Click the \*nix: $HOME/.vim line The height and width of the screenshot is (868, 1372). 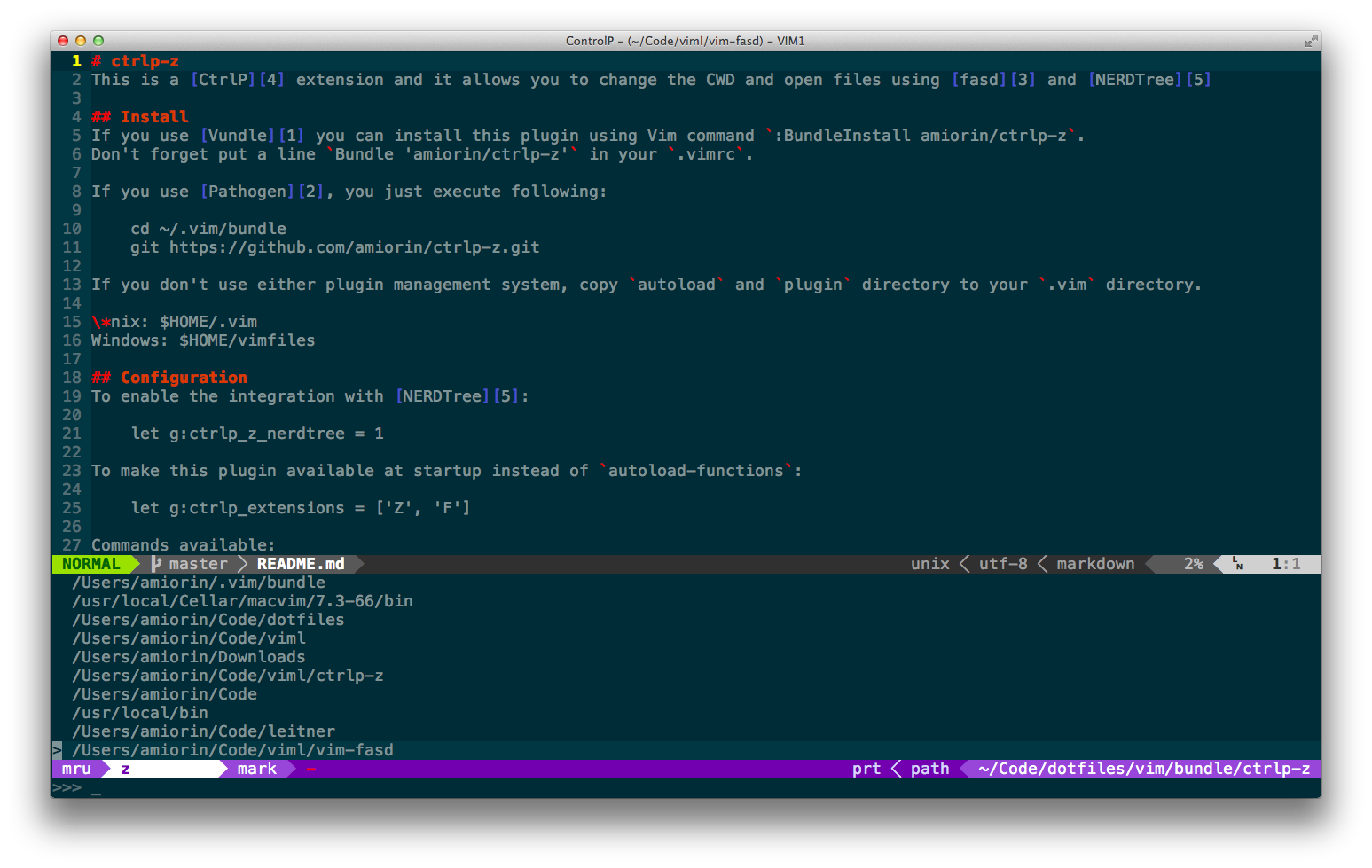click(174, 322)
